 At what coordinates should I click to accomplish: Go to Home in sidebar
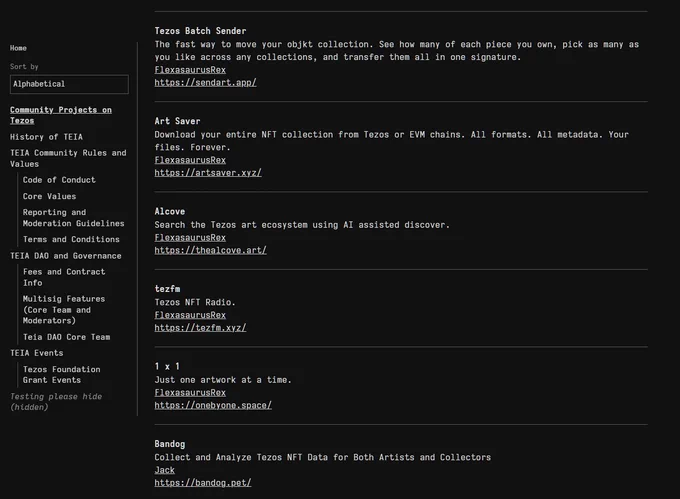click(x=18, y=48)
